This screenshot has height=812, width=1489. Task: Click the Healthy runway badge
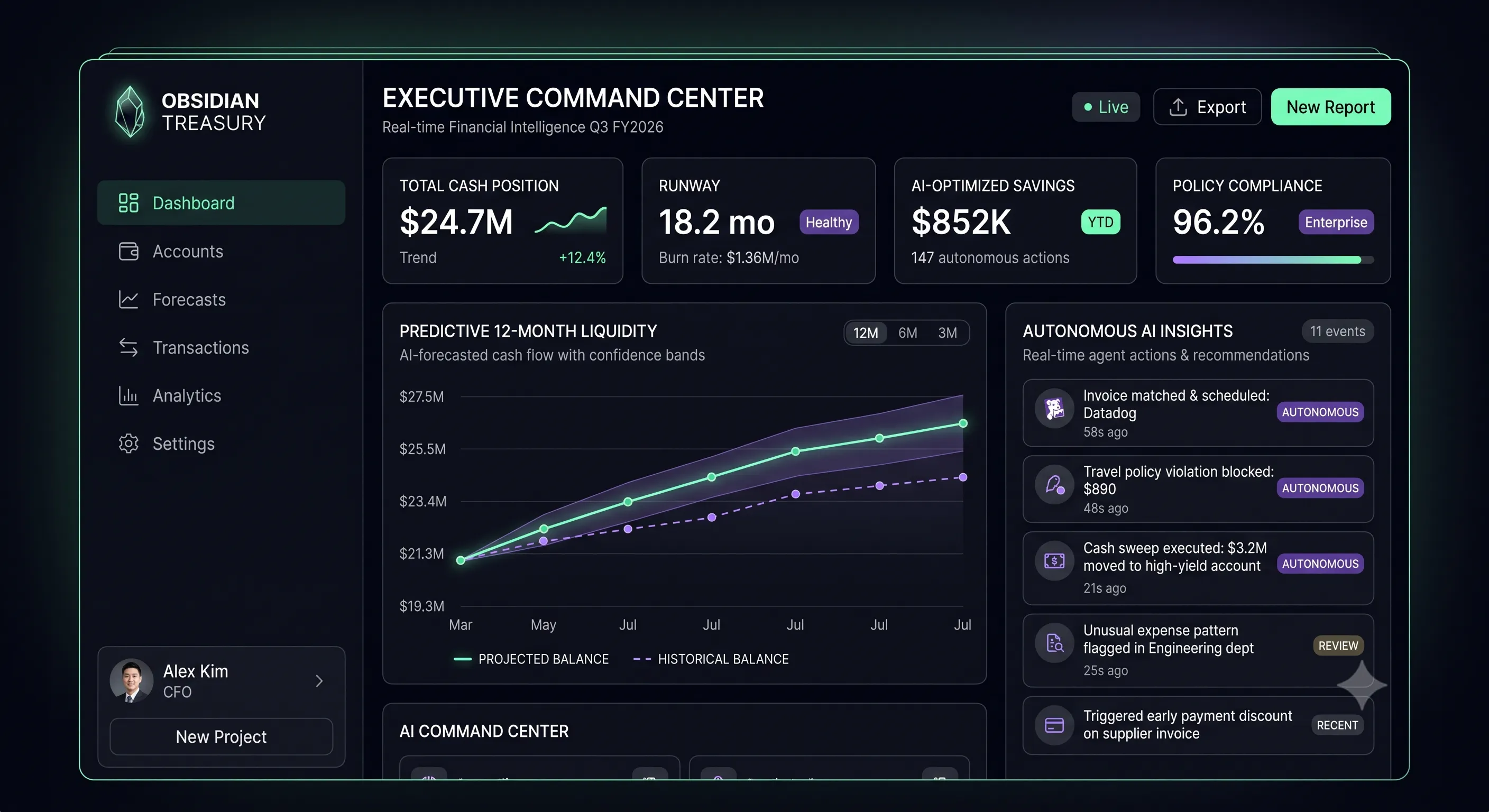[x=829, y=222]
